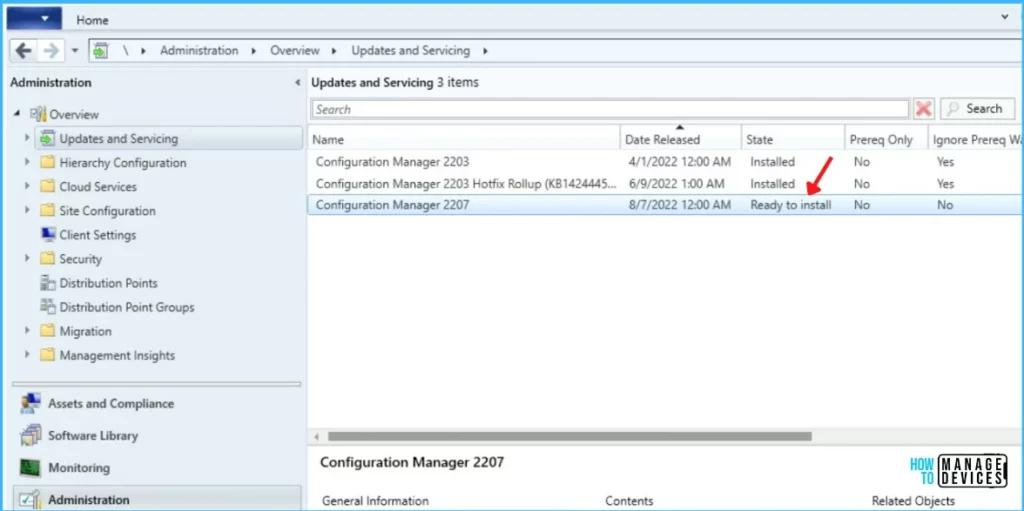Click the Assets and Compliance workspace icon
Image resolution: width=1024 pixels, height=511 pixels.
31,404
